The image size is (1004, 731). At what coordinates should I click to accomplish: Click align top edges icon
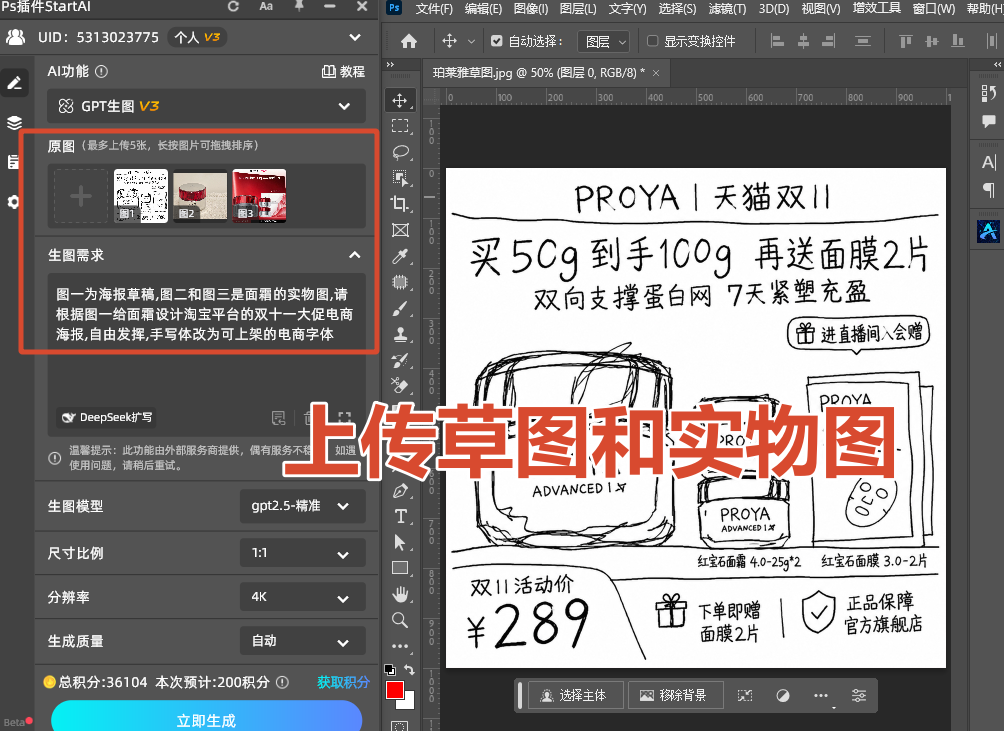coord(905,42)
